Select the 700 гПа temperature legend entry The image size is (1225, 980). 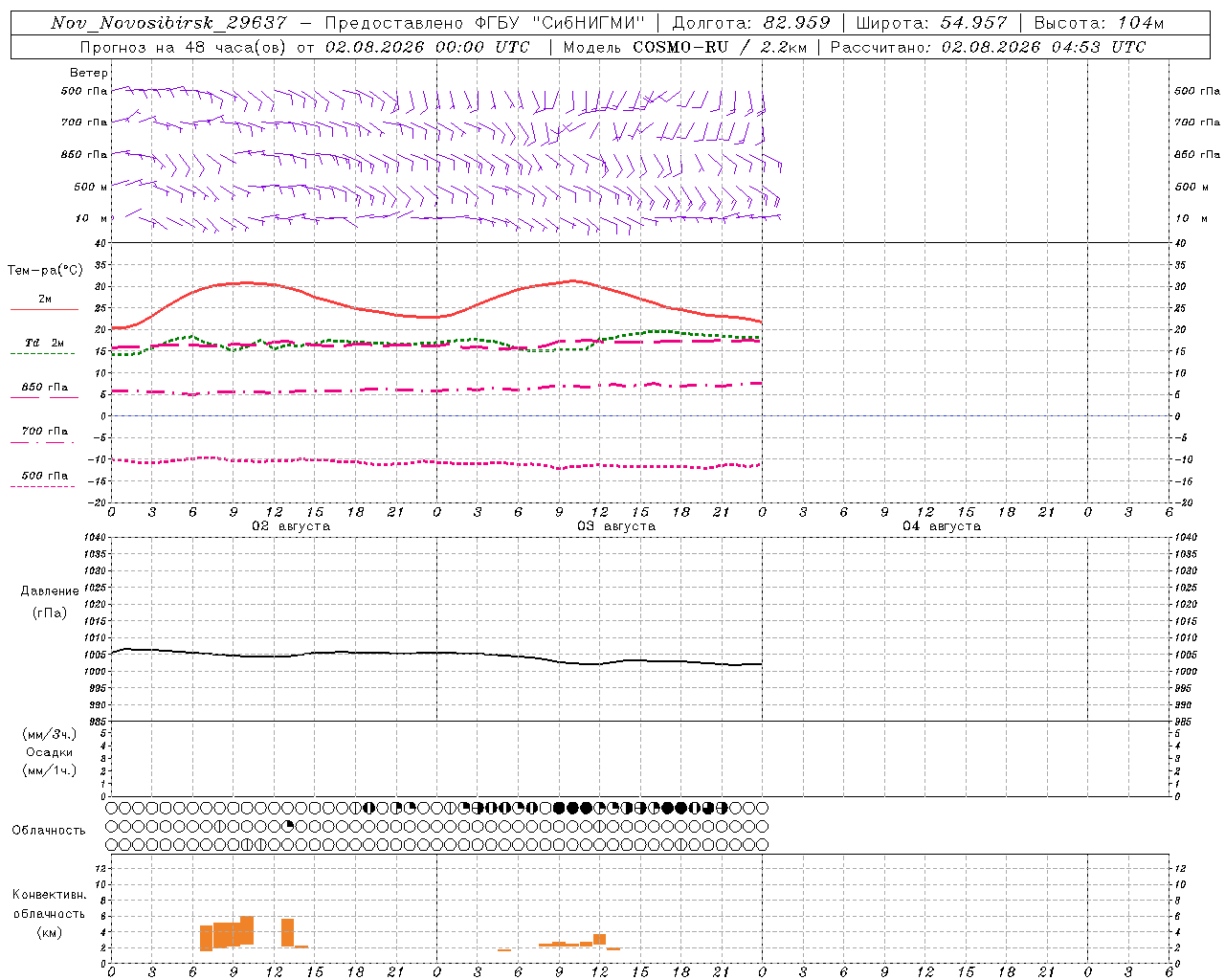coord(44,432)
